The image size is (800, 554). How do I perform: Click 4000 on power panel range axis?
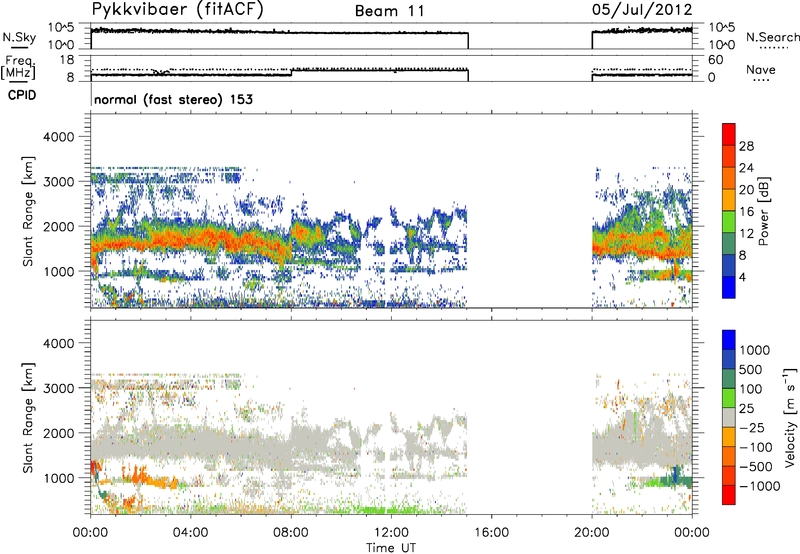click(x=58, y=137)
